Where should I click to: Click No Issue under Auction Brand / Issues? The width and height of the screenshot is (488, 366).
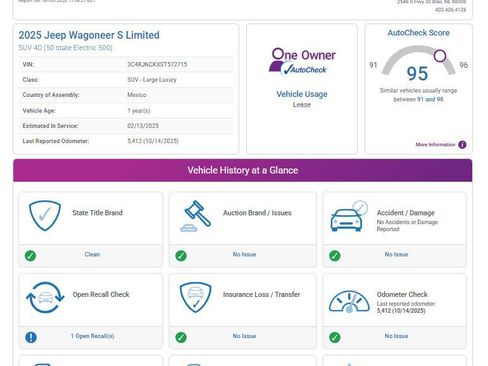[x=244, y=254]
